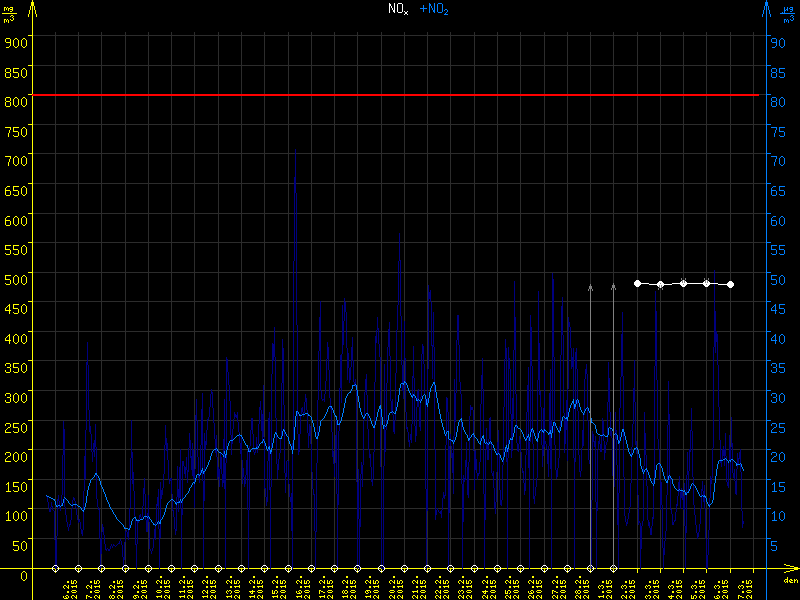The width and height of the screenshot is (800, 600).
Task: Click the 90 value on right axis
Action: (x=775, y=42)
